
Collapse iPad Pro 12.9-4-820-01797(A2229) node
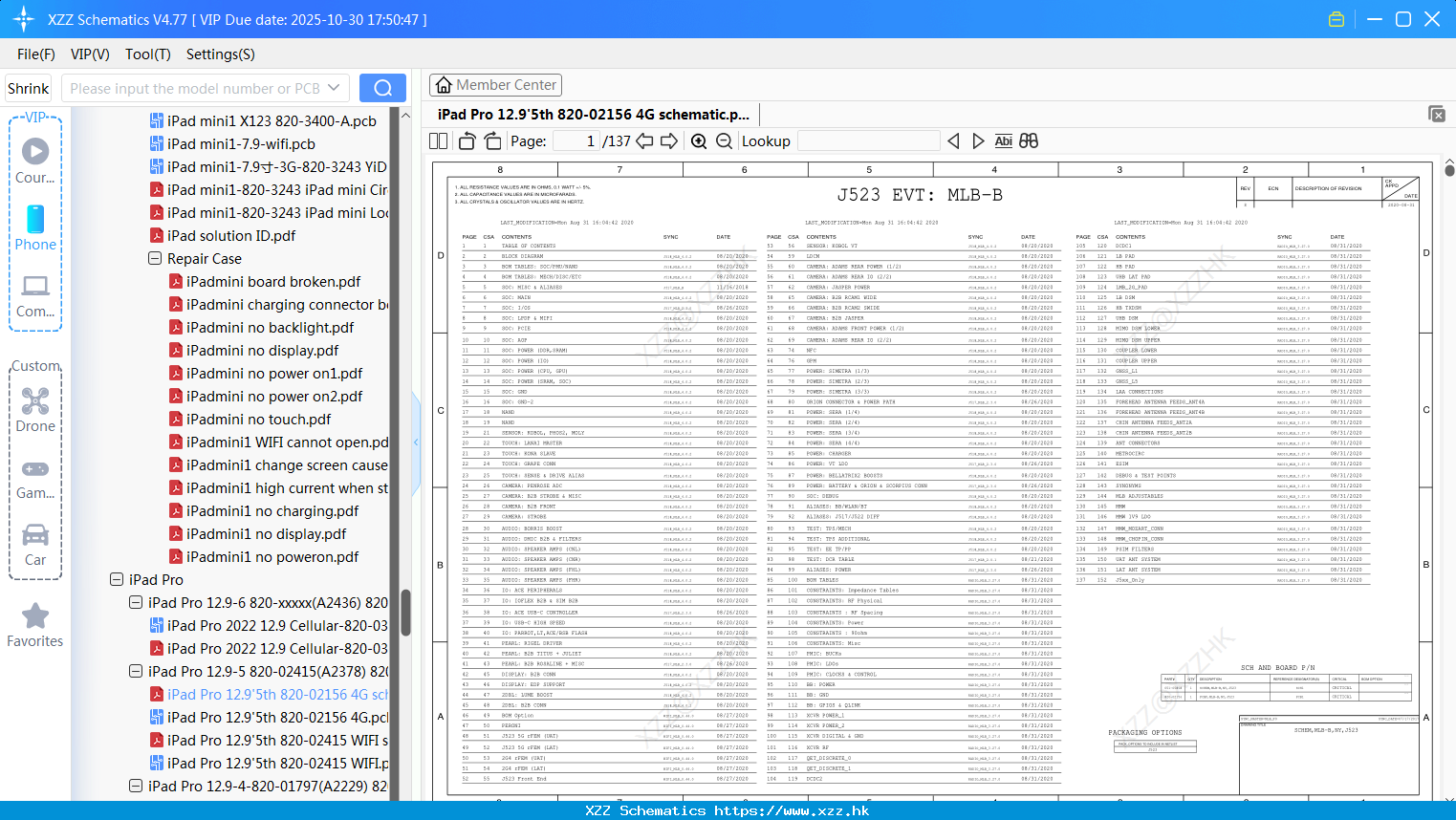click(x=136, y=786)
